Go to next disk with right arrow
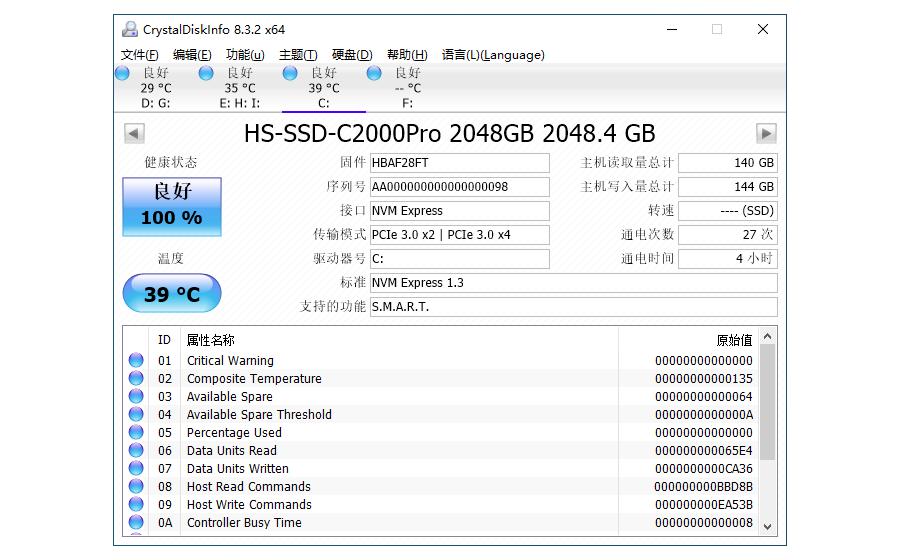Image resolution: width=900 pixels, height=560 pixels. [x=766, y=134]
